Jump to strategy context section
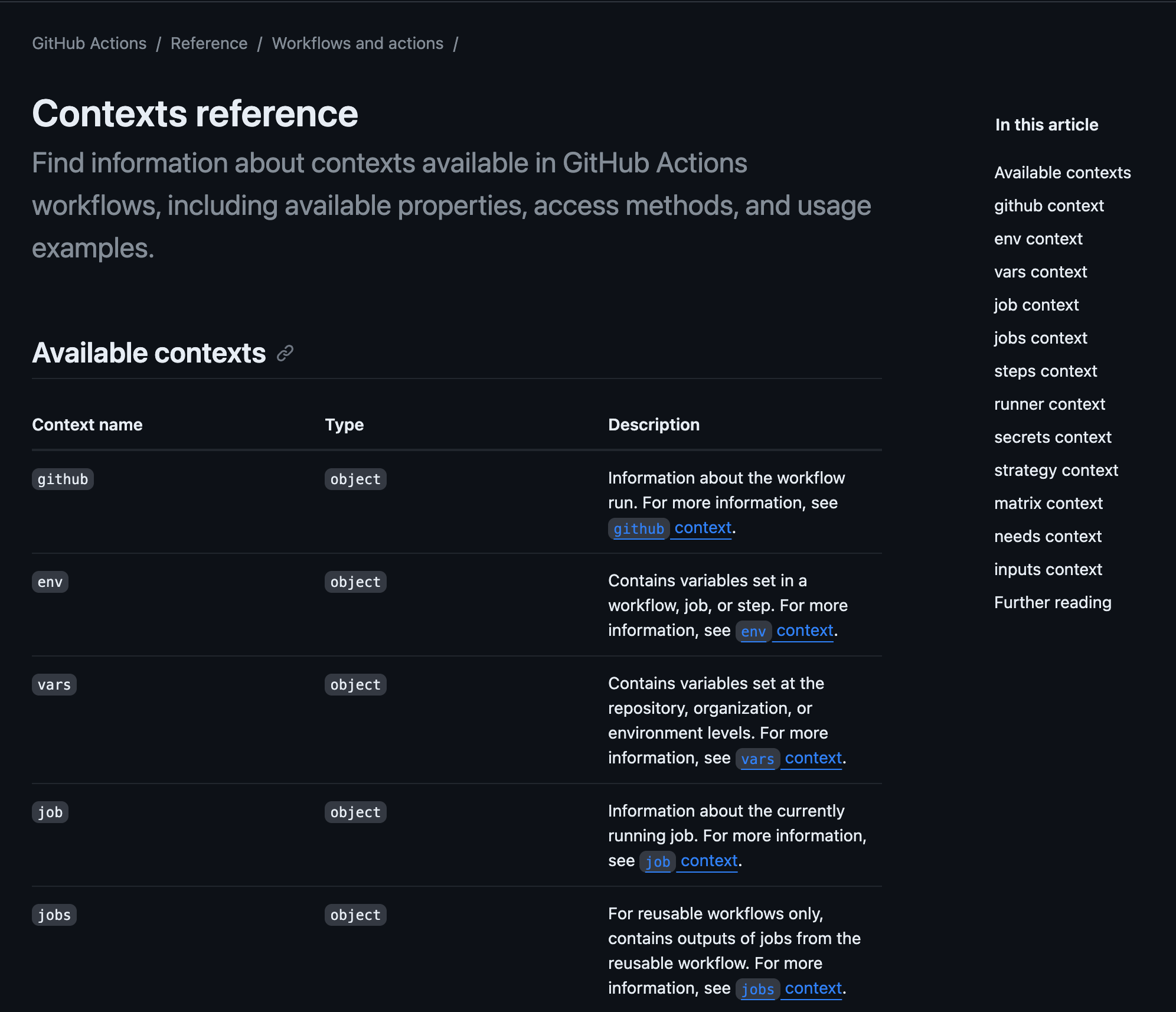1176x1012 pixels. click(1056, 470)
